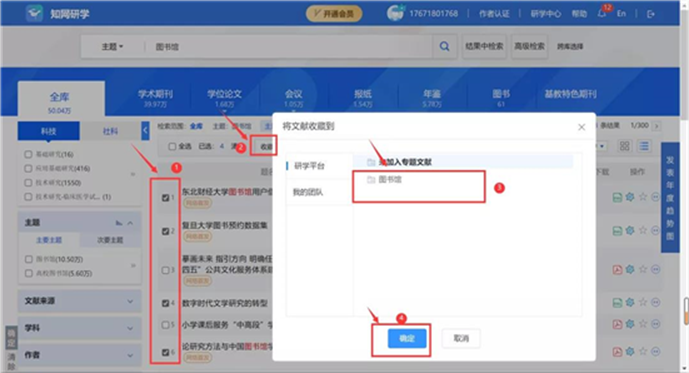Collapse the 主题 filter section chevron
The width and height of the screenshot is (689, 373).
131,223
